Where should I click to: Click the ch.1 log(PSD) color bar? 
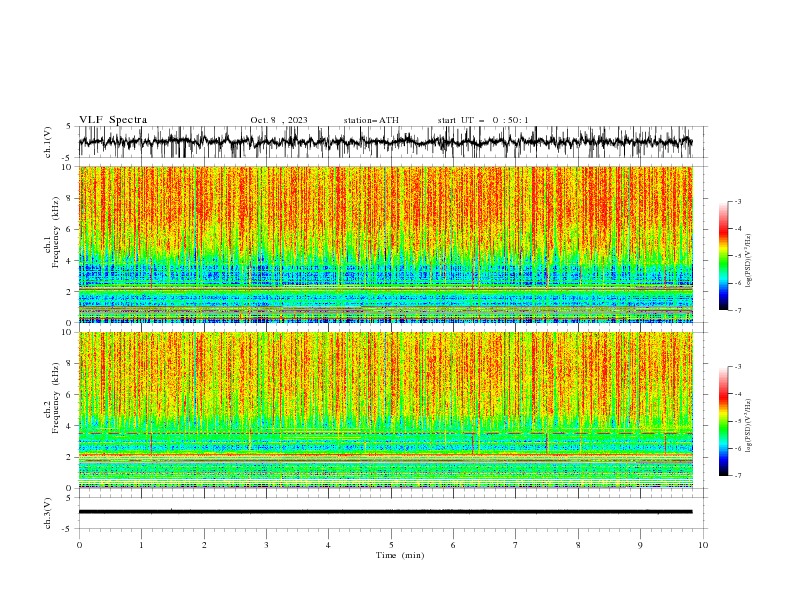724,256
